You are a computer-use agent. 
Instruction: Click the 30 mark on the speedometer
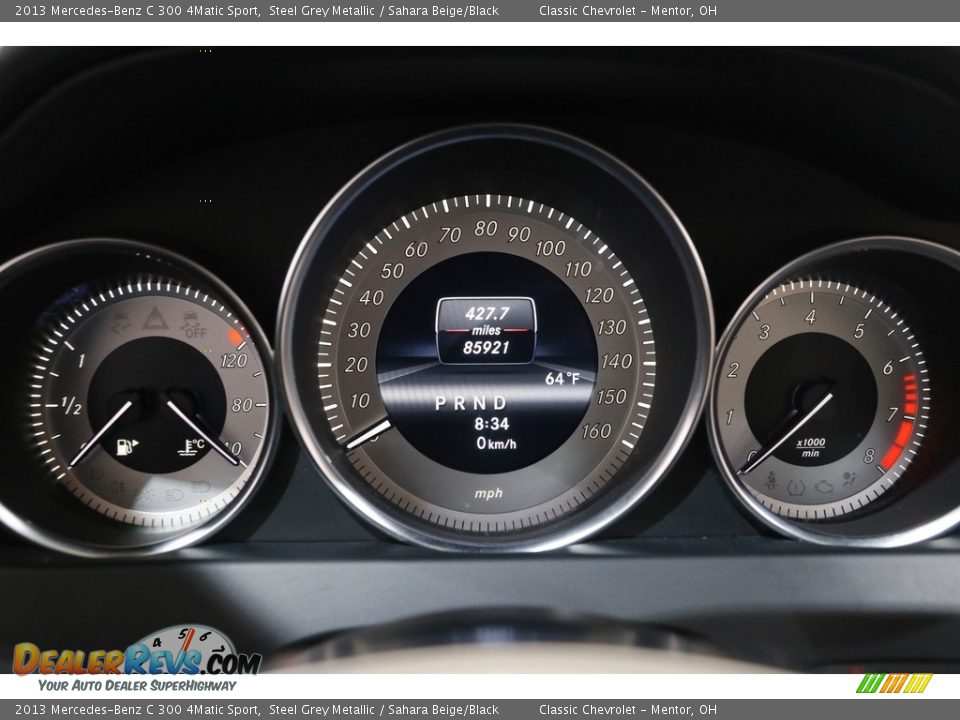point(359,331)
